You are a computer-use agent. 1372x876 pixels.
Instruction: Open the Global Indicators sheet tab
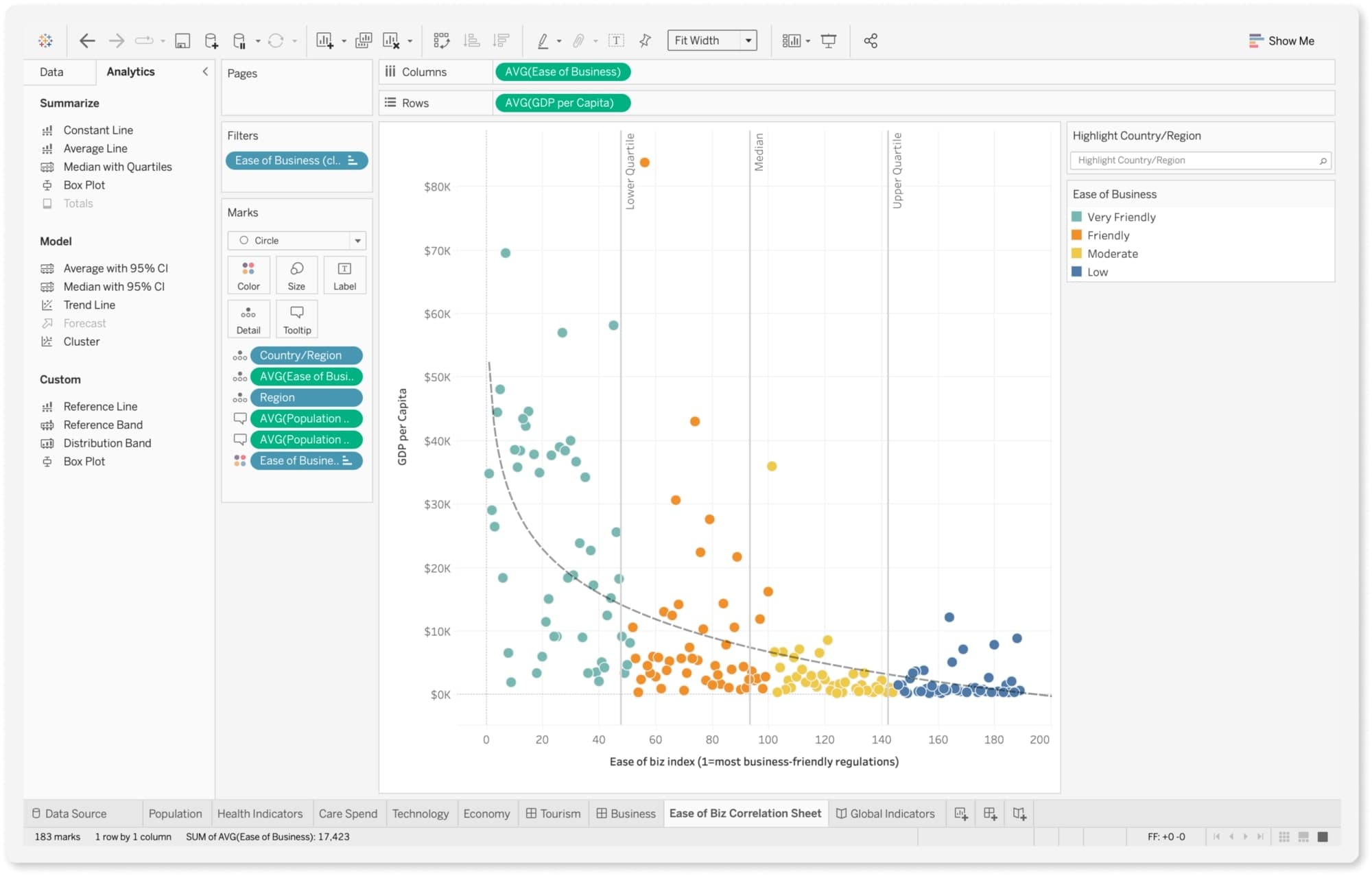coord(887,814)
